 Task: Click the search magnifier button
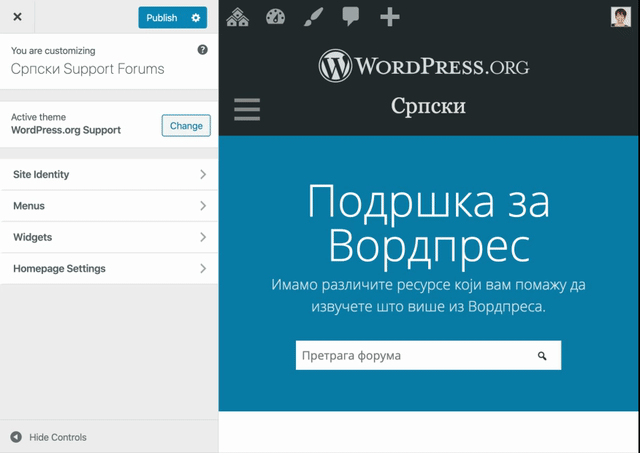(x=542, y=356)
